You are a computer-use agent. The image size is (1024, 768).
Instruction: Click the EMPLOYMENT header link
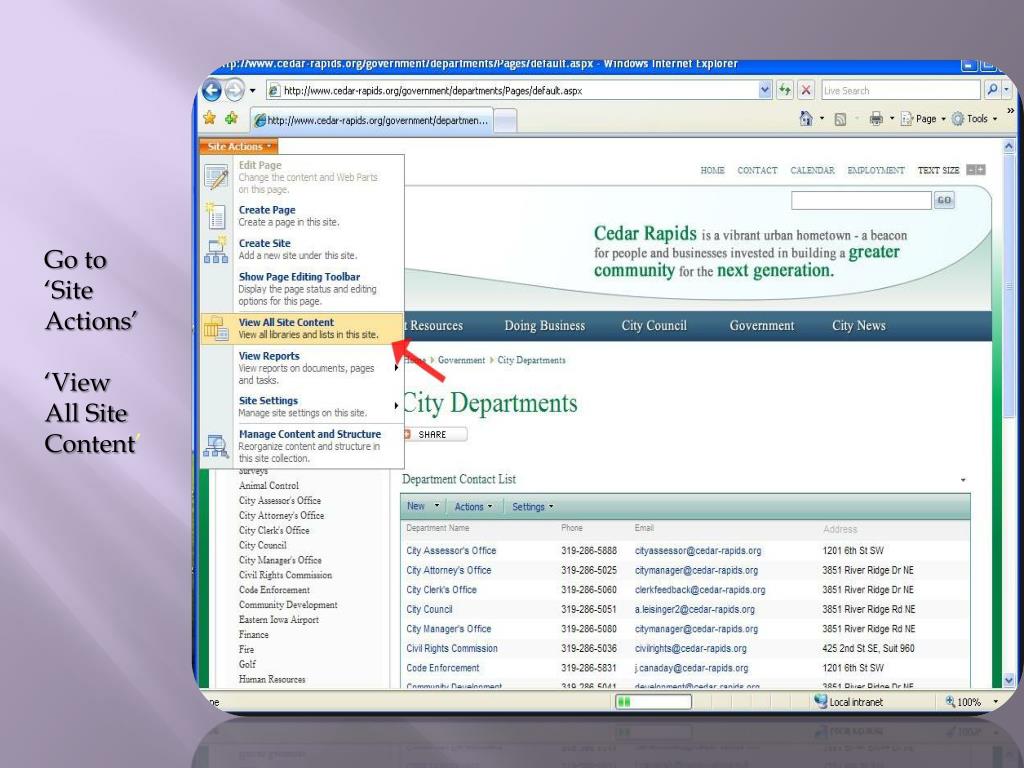click(875, 170)
